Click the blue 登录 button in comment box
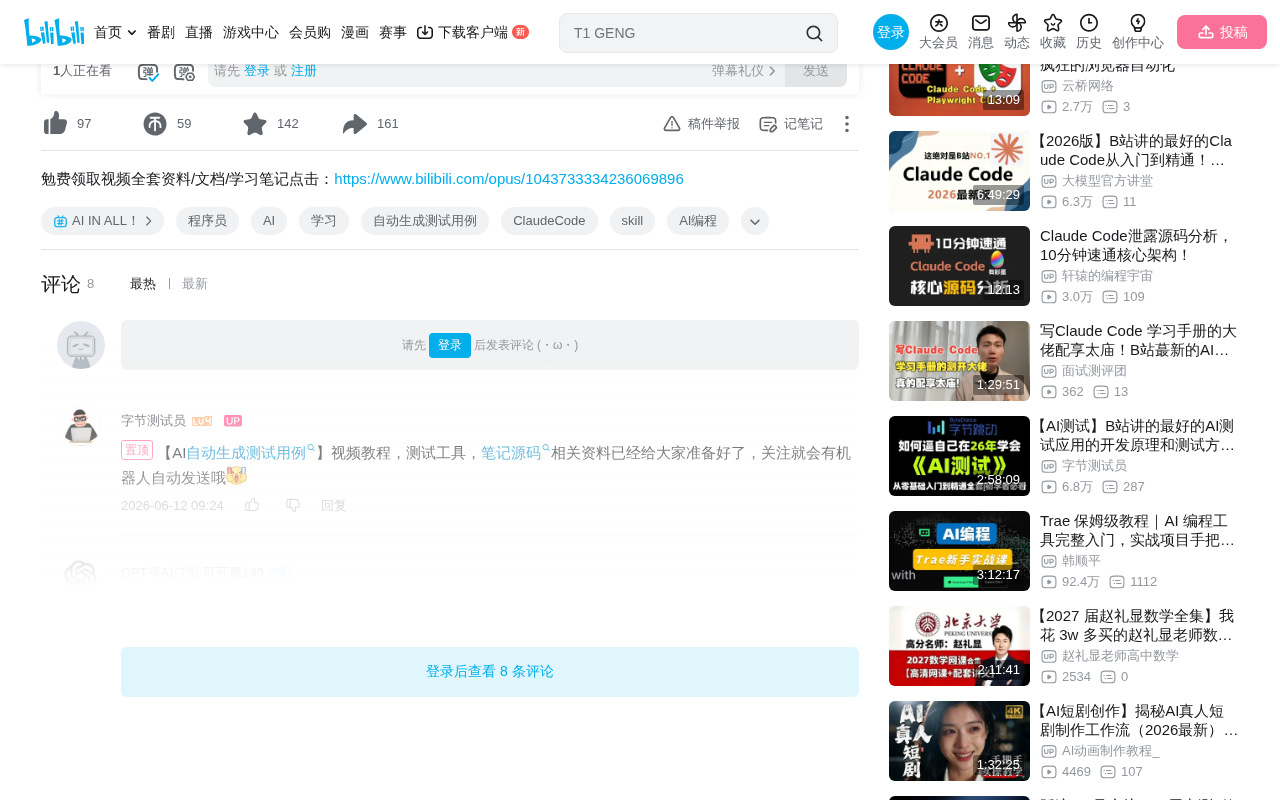Image resolution: width=1280 pixels, height=800 pixels. click(450, 345)
